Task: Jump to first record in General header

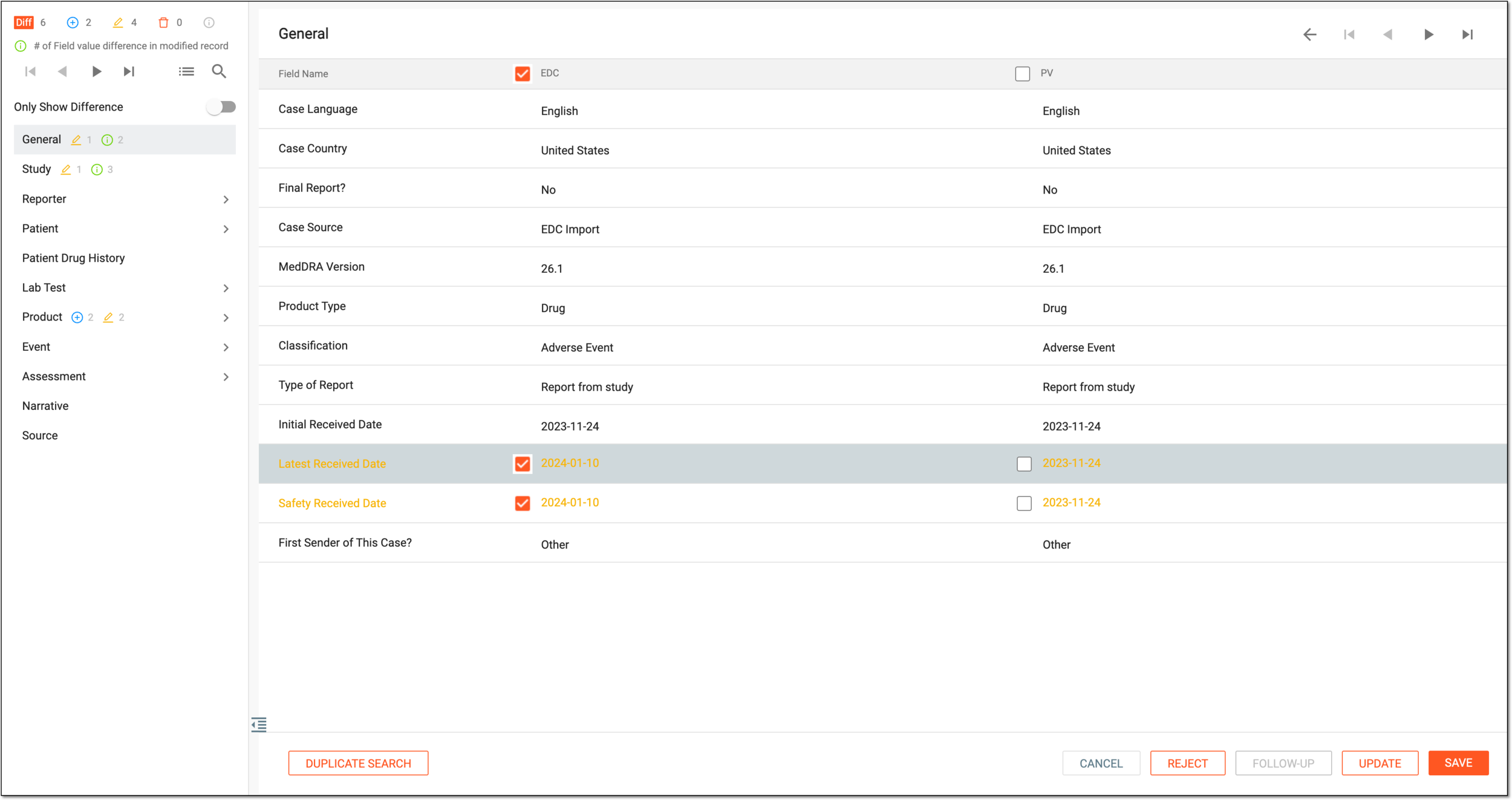Action: [x=1349, y=34]
